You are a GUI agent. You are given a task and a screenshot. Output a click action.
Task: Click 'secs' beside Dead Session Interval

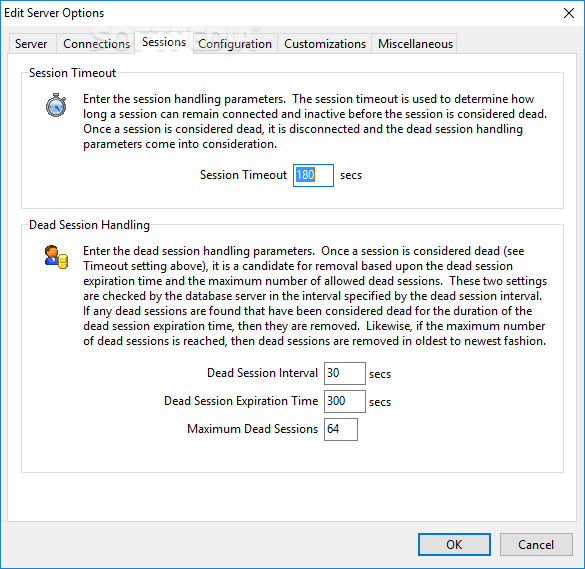380,374
